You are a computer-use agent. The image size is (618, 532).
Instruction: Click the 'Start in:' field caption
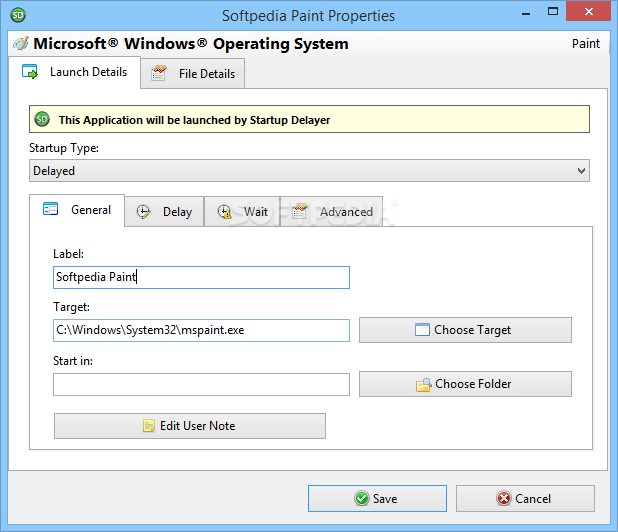[73, 361]
